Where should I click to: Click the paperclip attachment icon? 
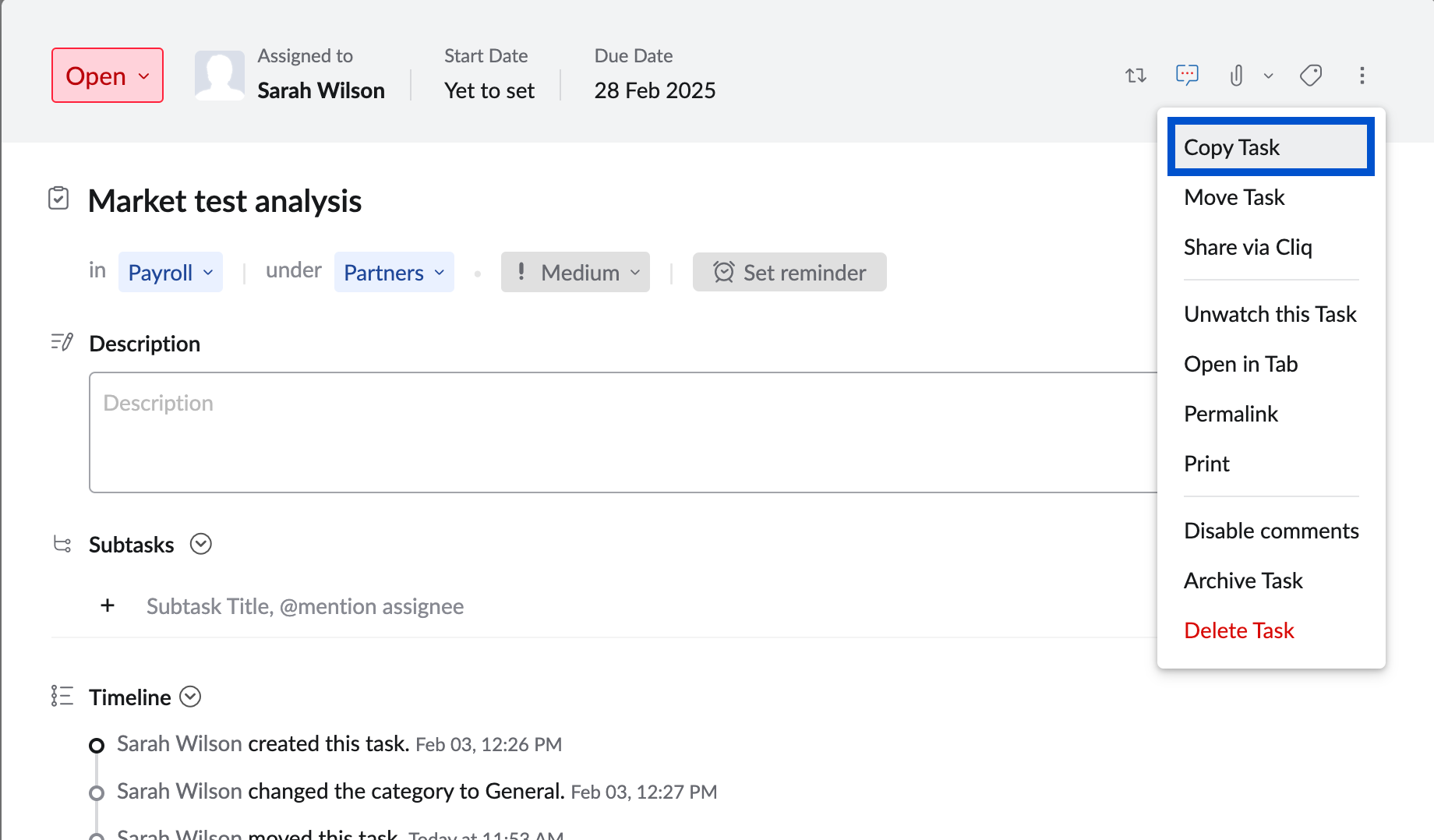1236,76
